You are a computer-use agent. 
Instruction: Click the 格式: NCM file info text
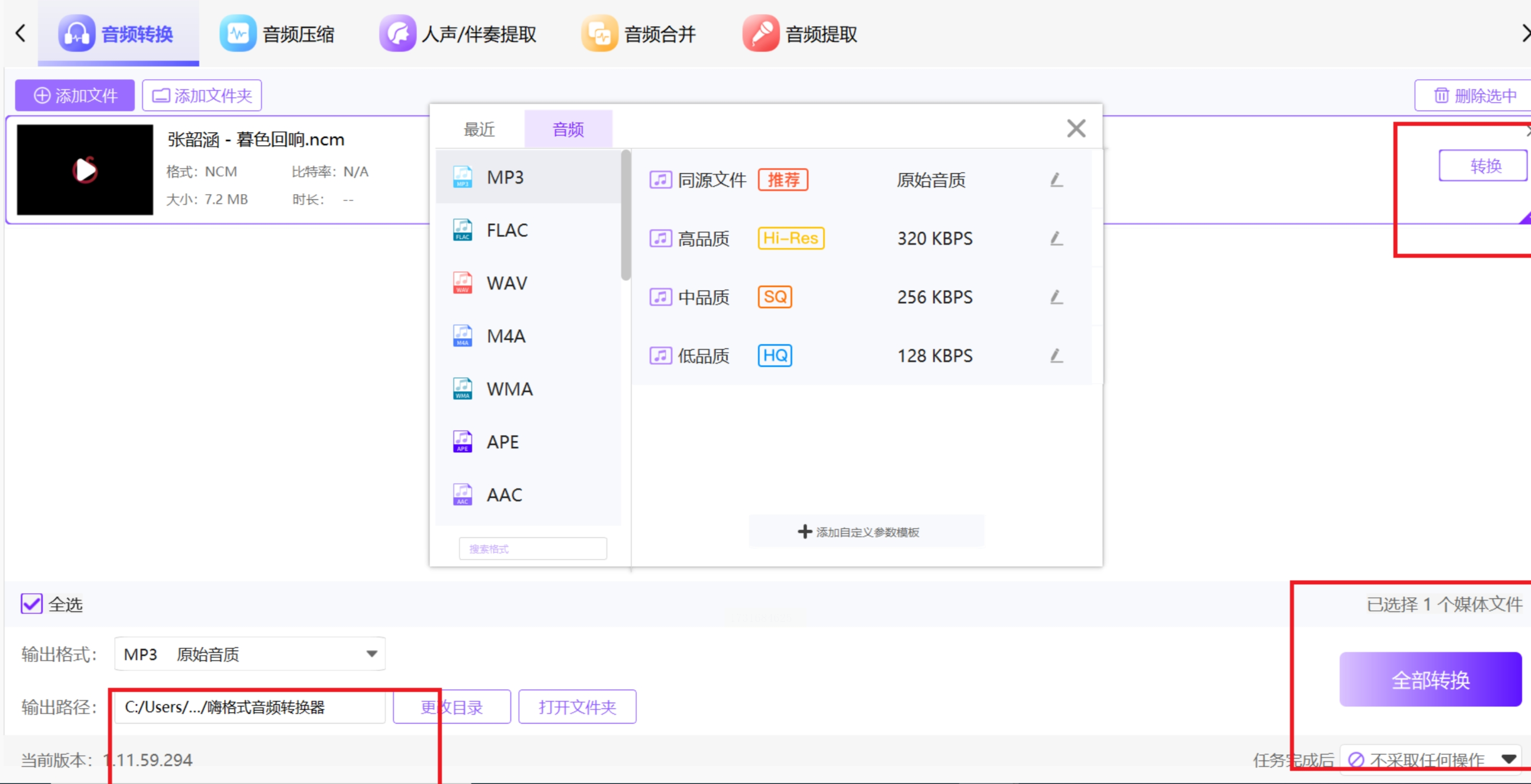point(201,172)
